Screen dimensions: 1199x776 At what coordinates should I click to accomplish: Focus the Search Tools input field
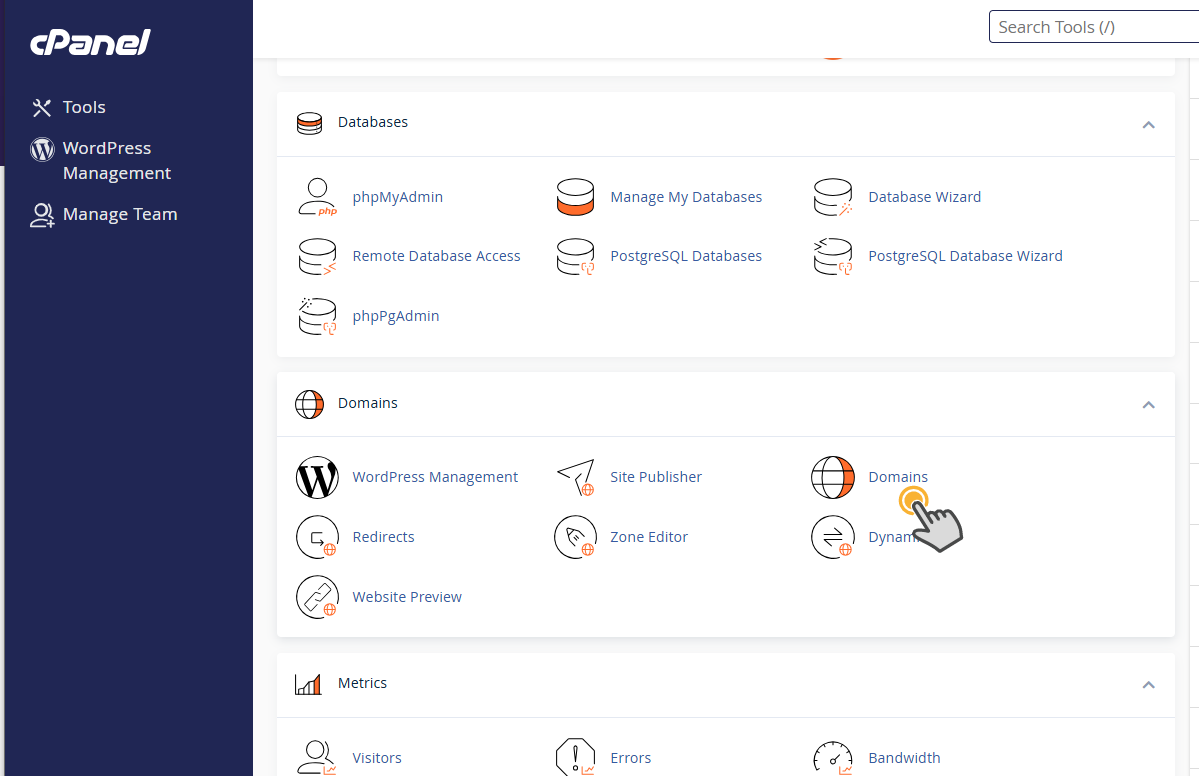(1094, 27)
